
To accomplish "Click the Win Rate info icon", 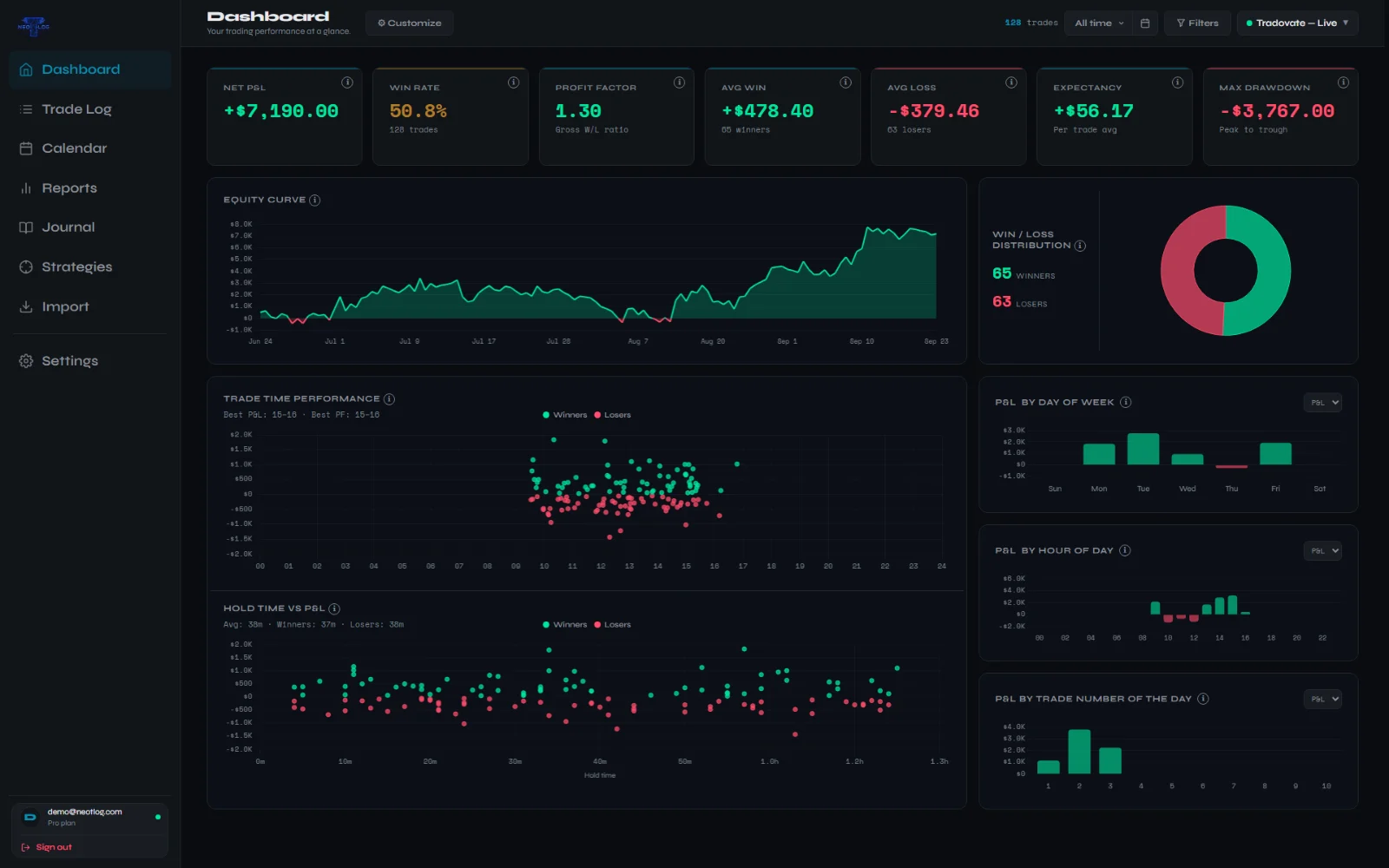I will (513, 82).
